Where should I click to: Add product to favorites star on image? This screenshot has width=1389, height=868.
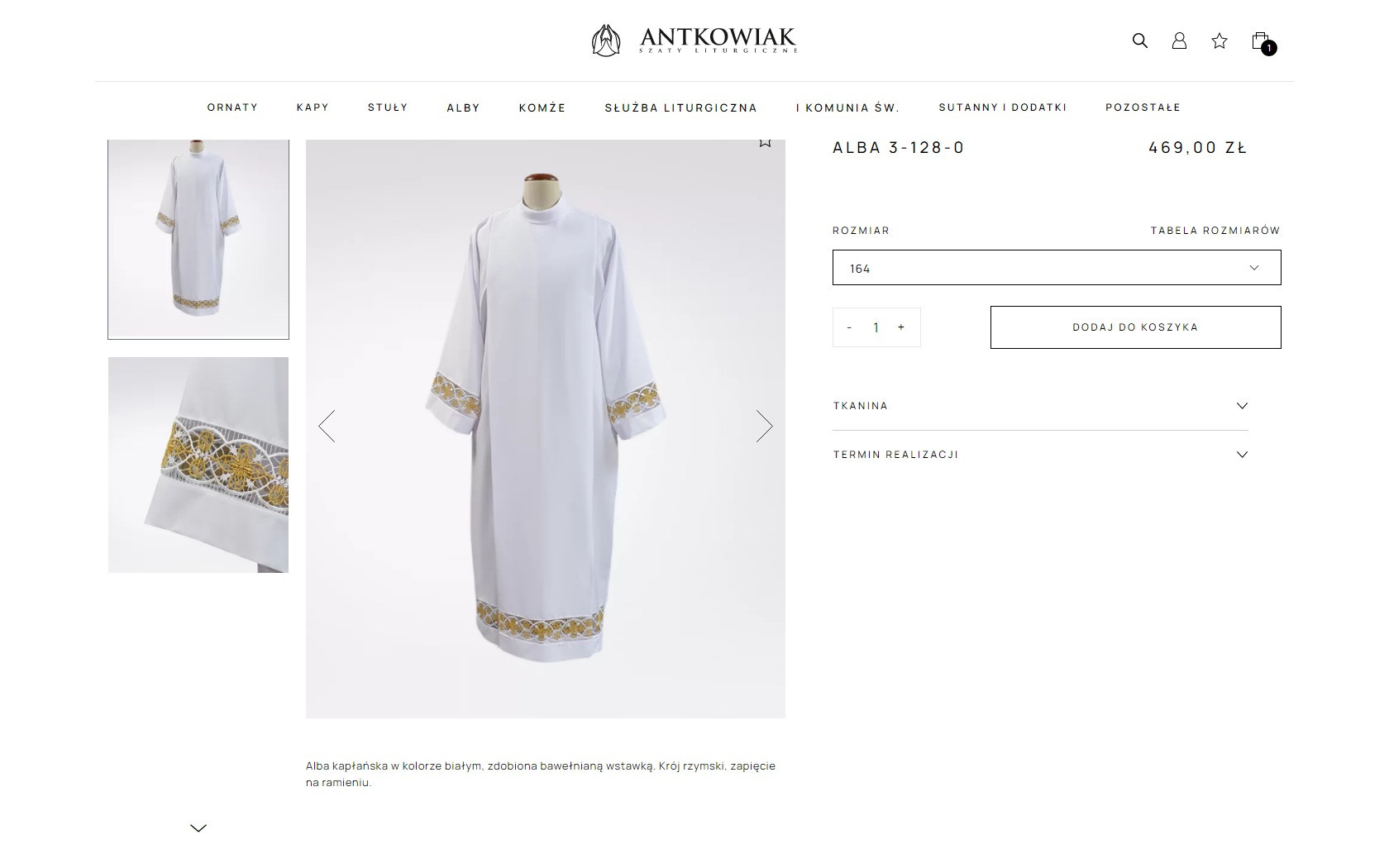click(x=765, y=143)
